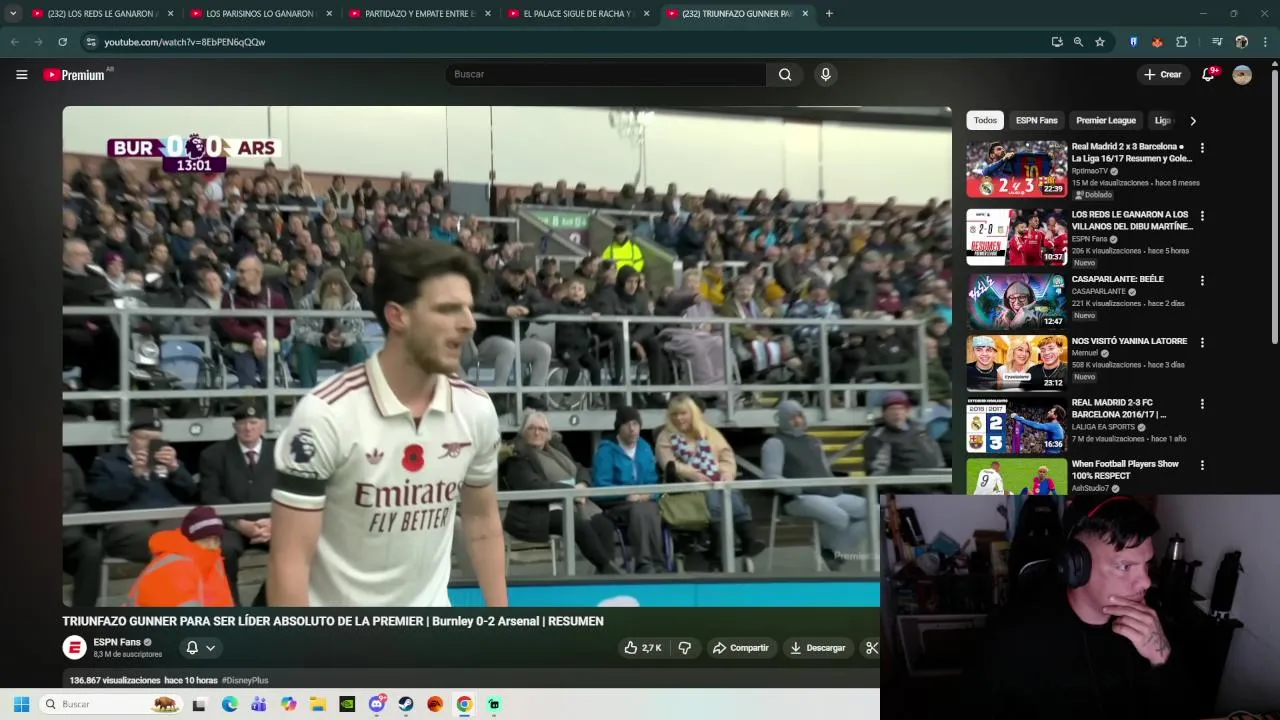Open Chrome profile avatar
This screenshot has height=720, width=1280.
[1241, 42]
